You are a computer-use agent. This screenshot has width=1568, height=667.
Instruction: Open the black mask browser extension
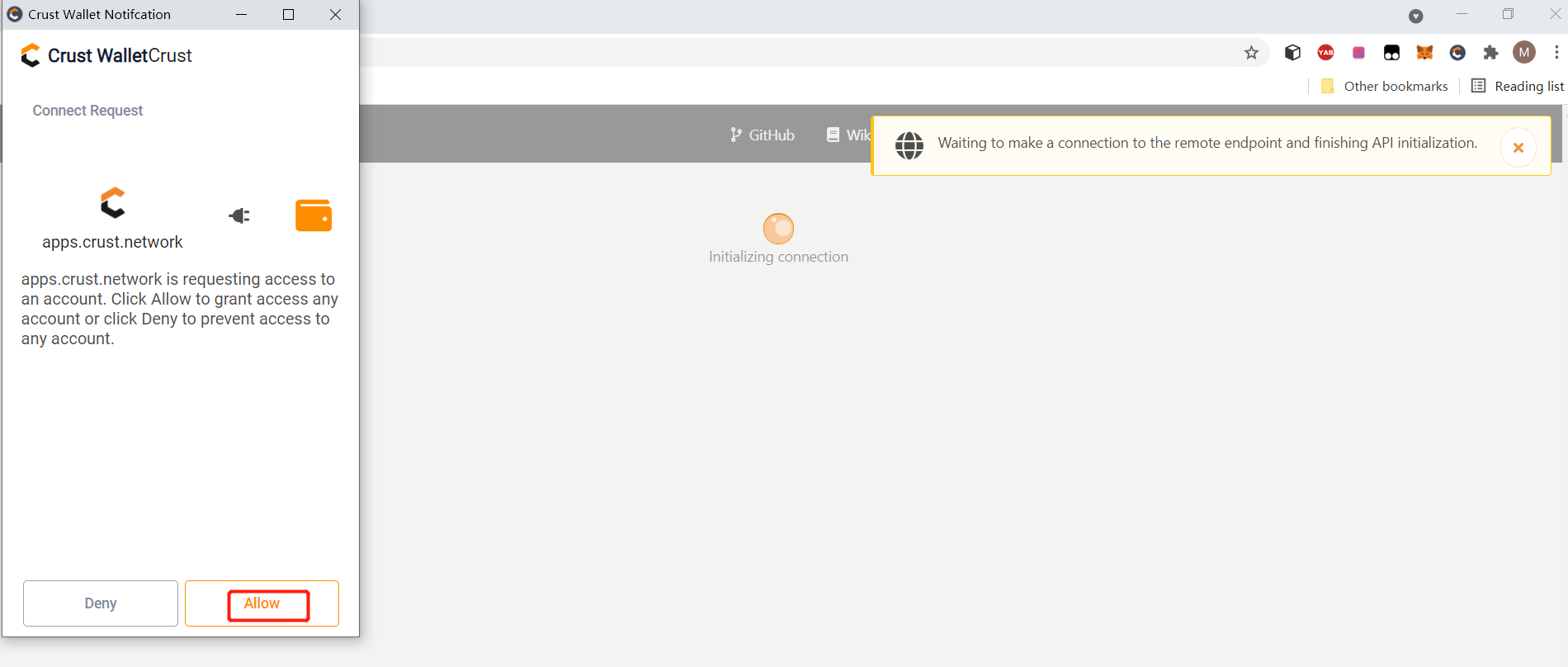[1391, 53]
